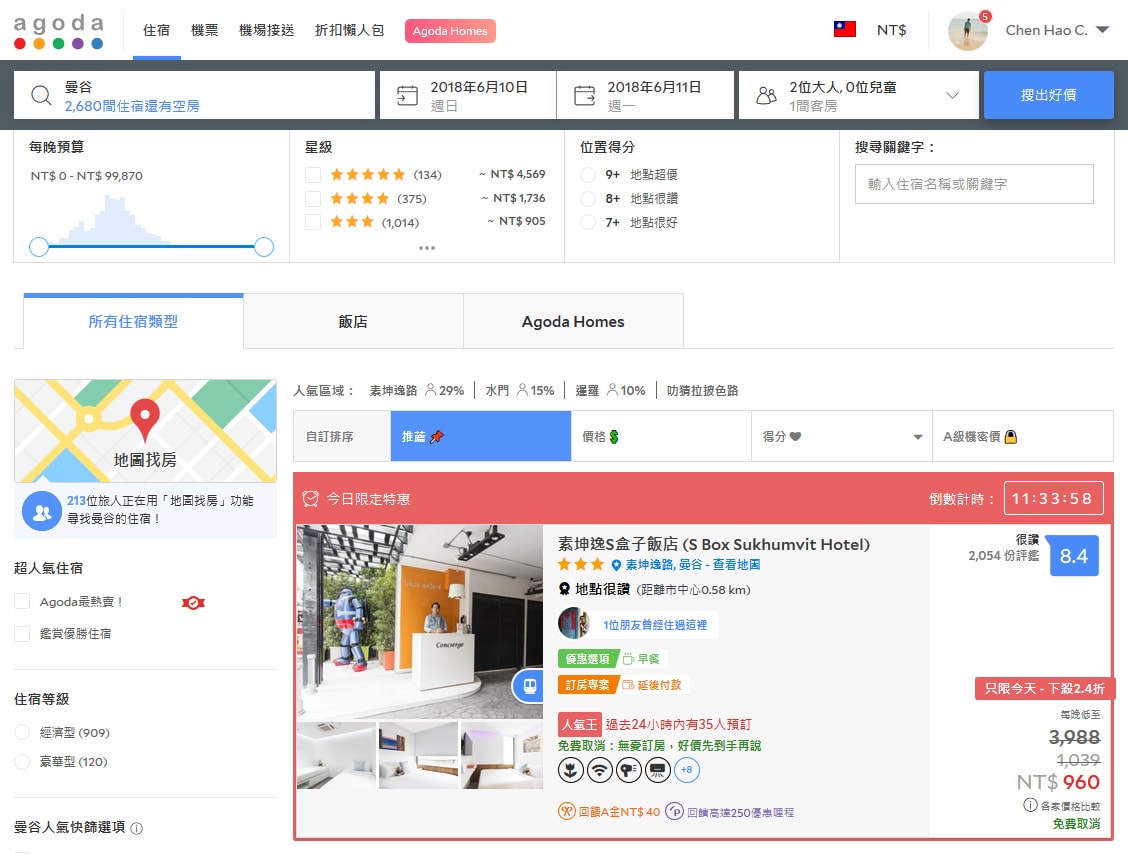Open the 機票 menu
Screen dimensions: 1128x854
coord(204,30)
